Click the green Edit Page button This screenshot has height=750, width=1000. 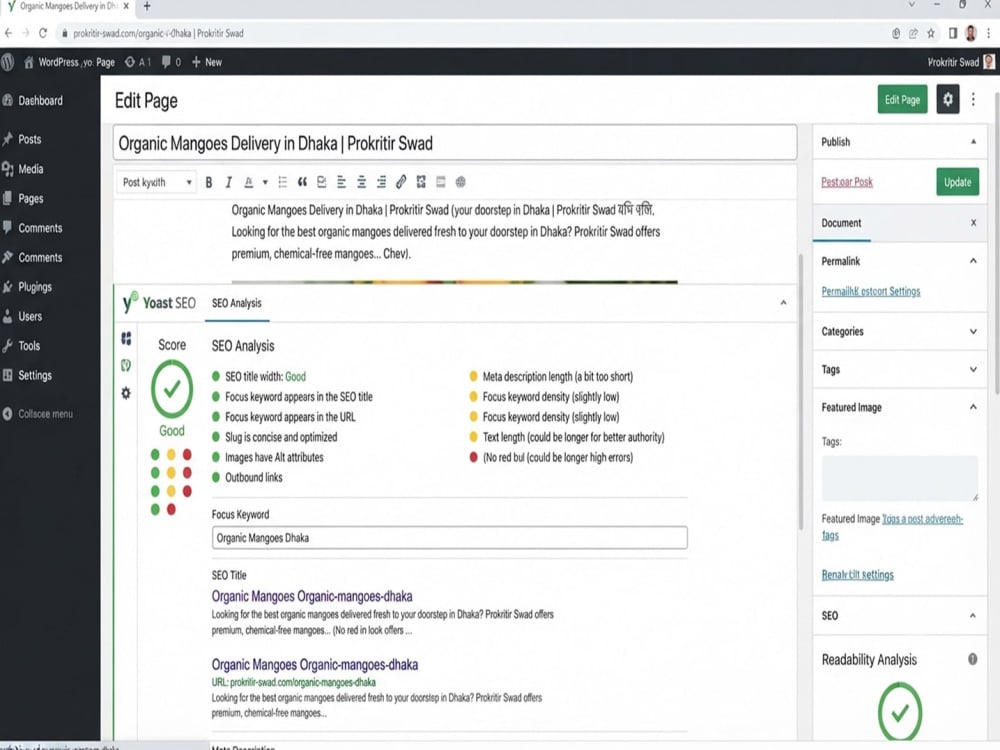tap(902, 99)
